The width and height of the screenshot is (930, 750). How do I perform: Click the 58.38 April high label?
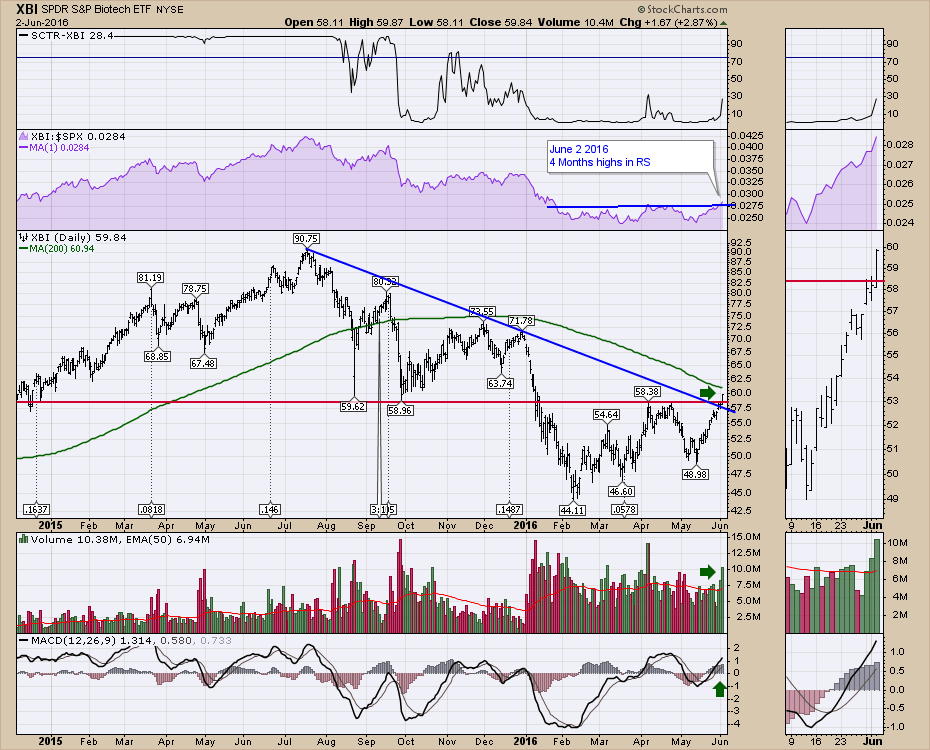point(646,392)
